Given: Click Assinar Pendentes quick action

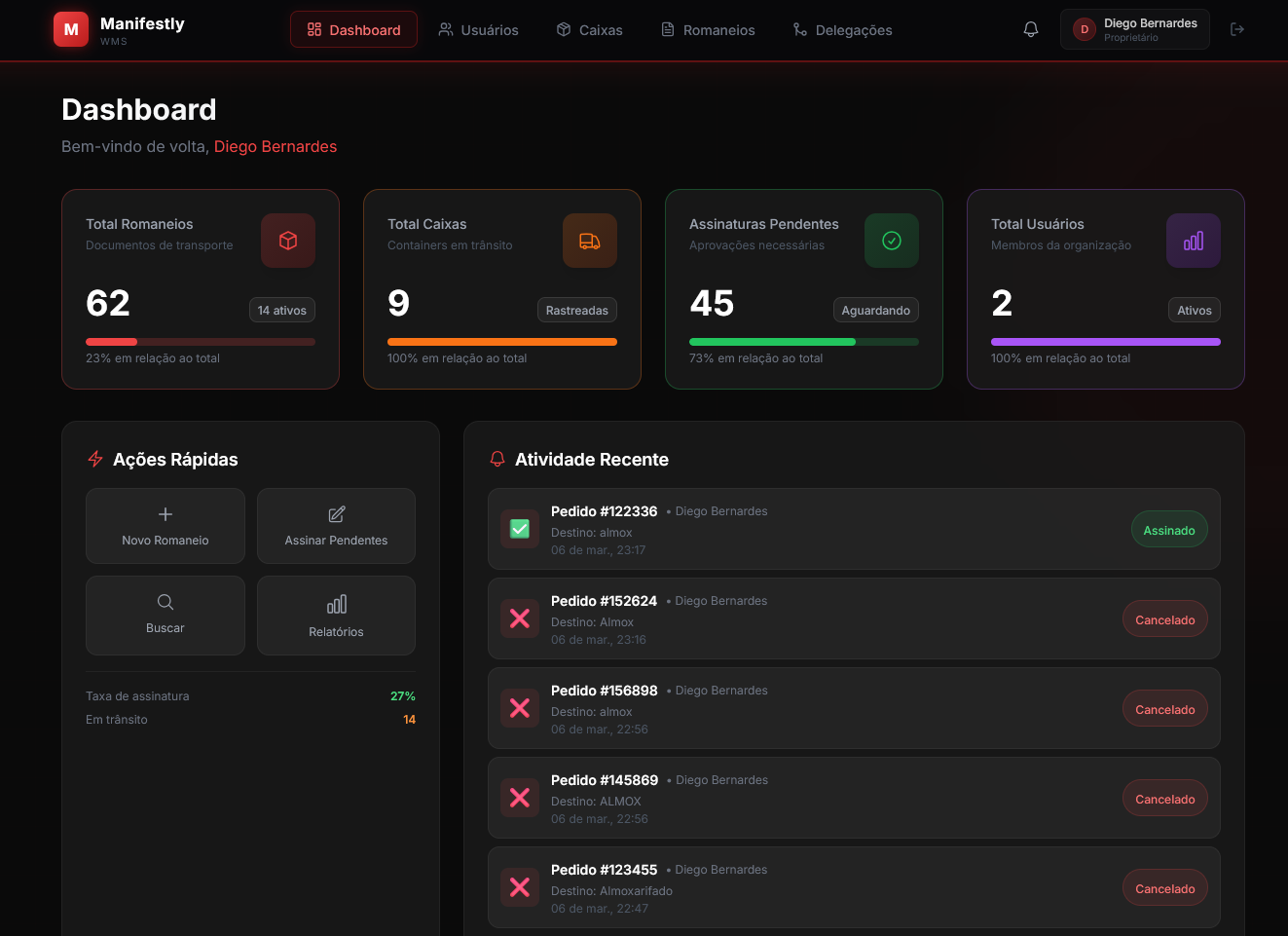Looking at the screenshot, I should [x=336, y=526].
